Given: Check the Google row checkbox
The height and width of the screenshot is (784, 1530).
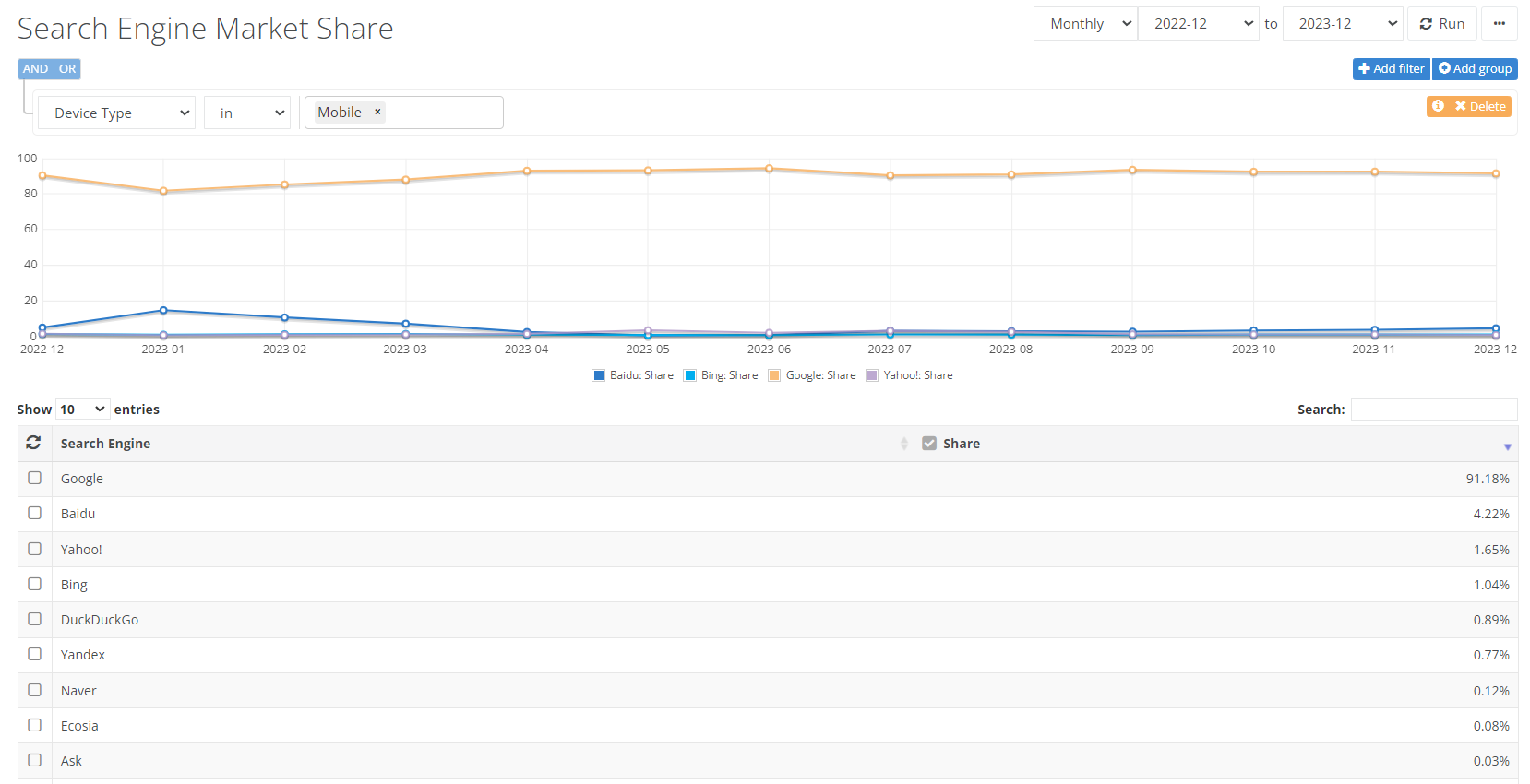Looking at the screenshot, I should coord(35,478).
